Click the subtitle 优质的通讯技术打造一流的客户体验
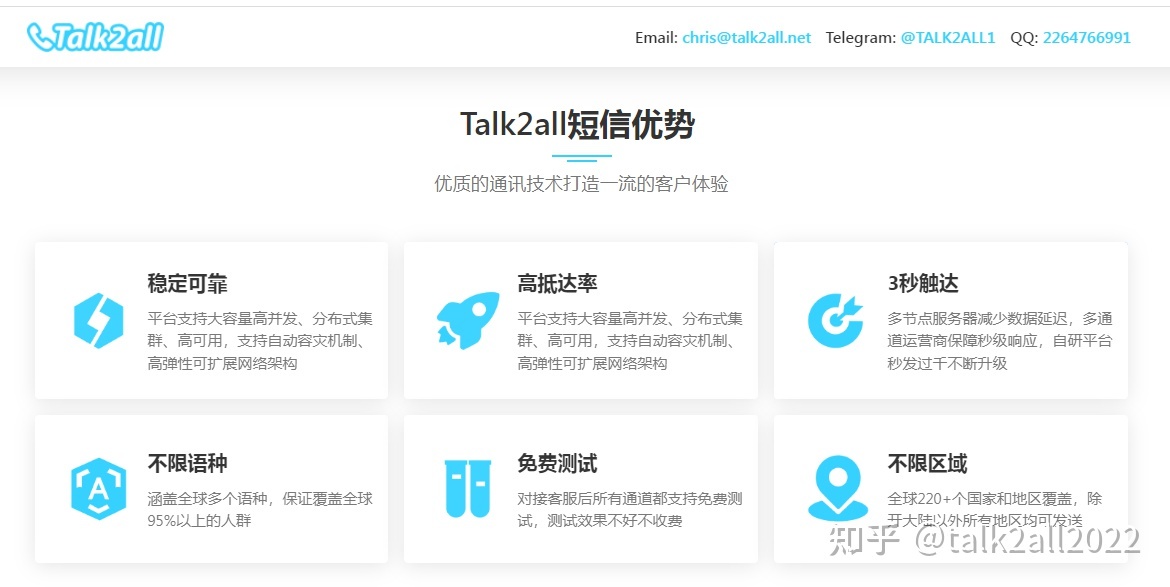 point(581,183)
